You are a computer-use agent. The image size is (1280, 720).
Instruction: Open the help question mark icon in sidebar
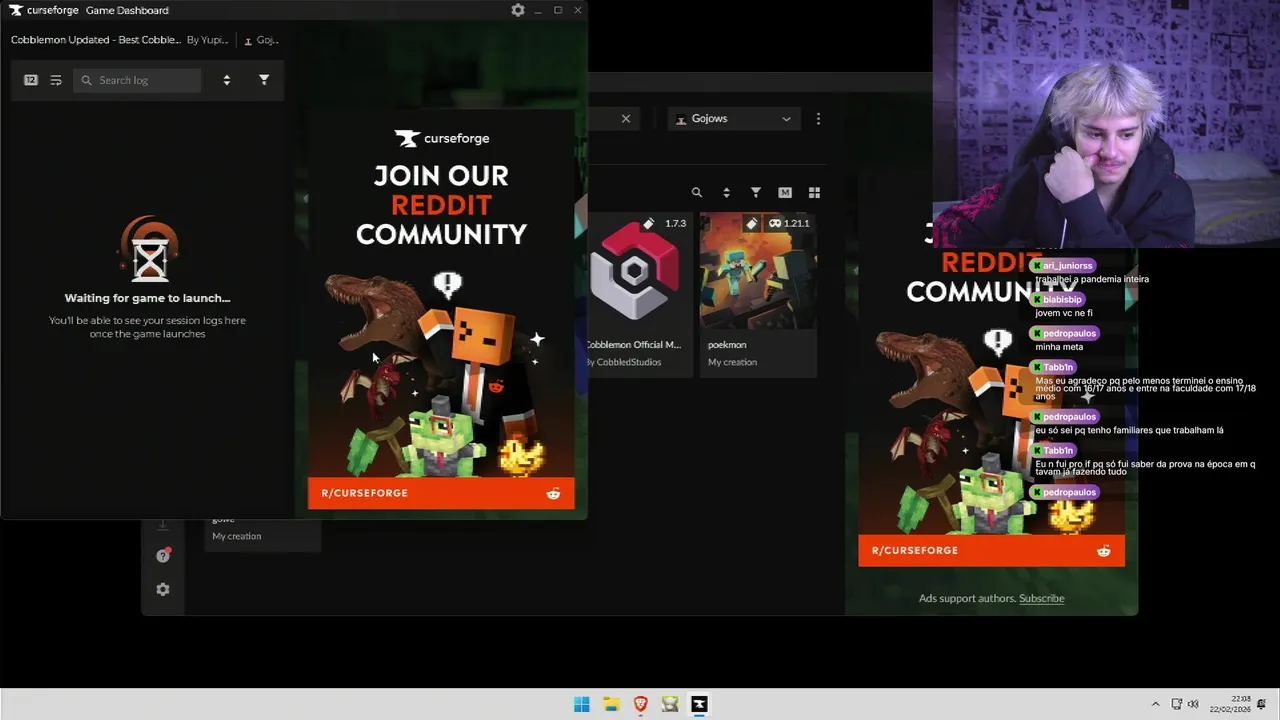pyautogui.click(x=163, y=556)
